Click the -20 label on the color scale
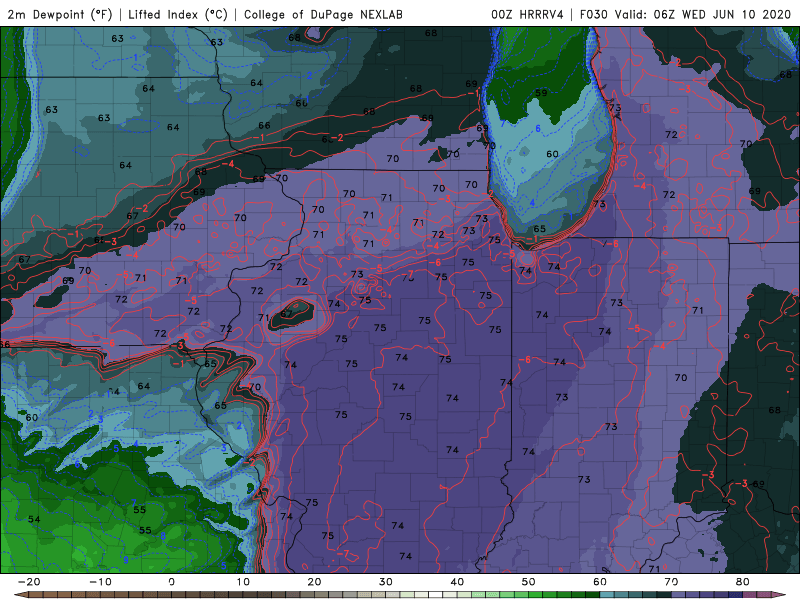This screenshot has height=600, width=800. 29,582
